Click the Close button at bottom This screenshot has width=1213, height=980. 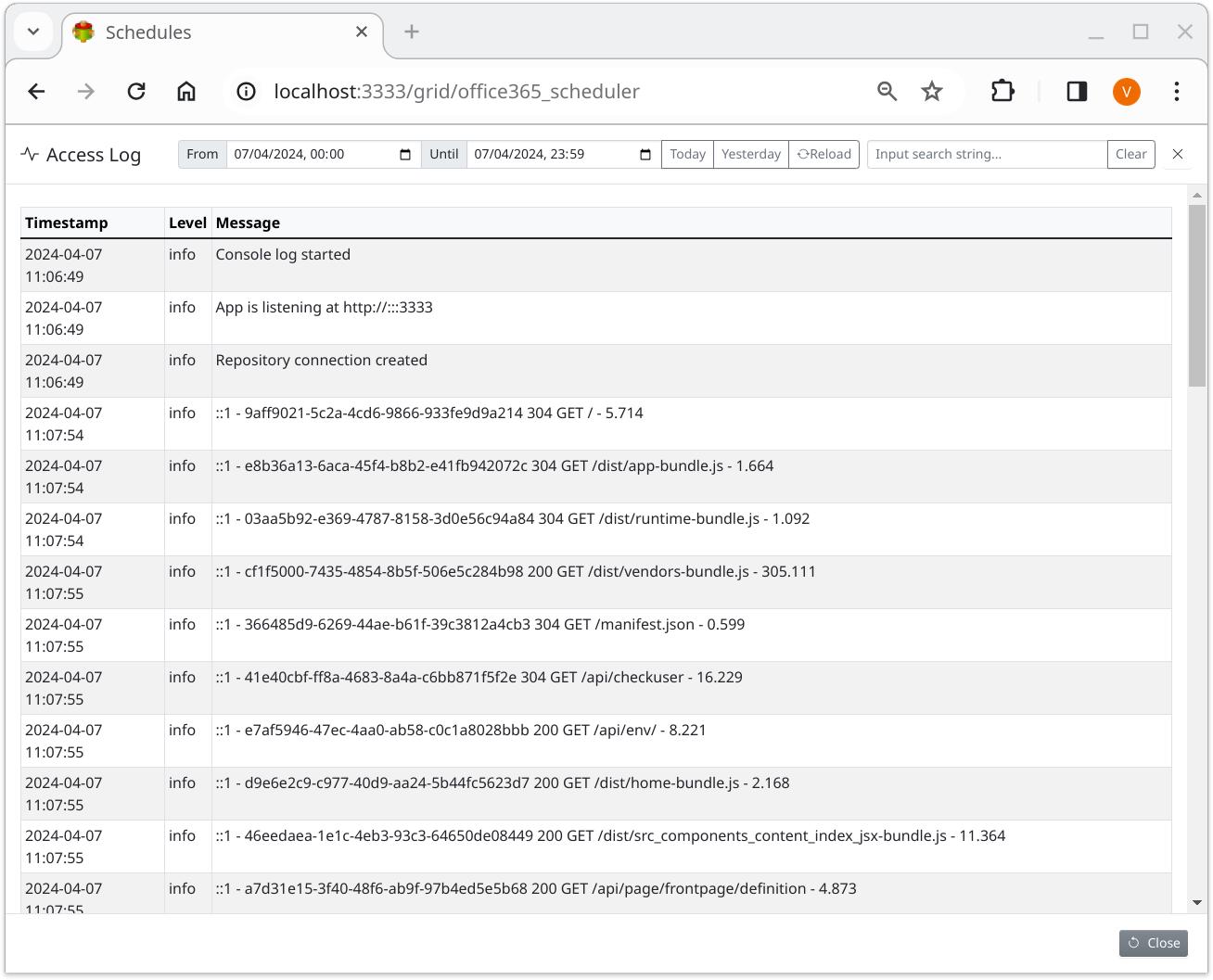(x=1154, y=943)
